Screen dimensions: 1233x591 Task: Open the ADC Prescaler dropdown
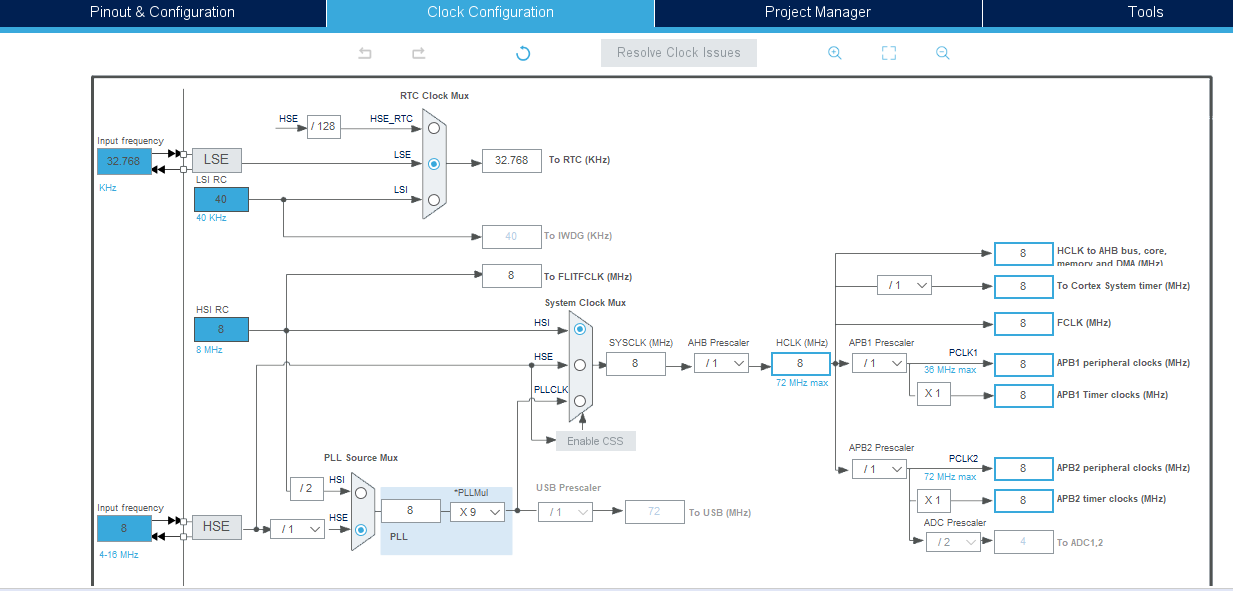click(x=953, y=542)
